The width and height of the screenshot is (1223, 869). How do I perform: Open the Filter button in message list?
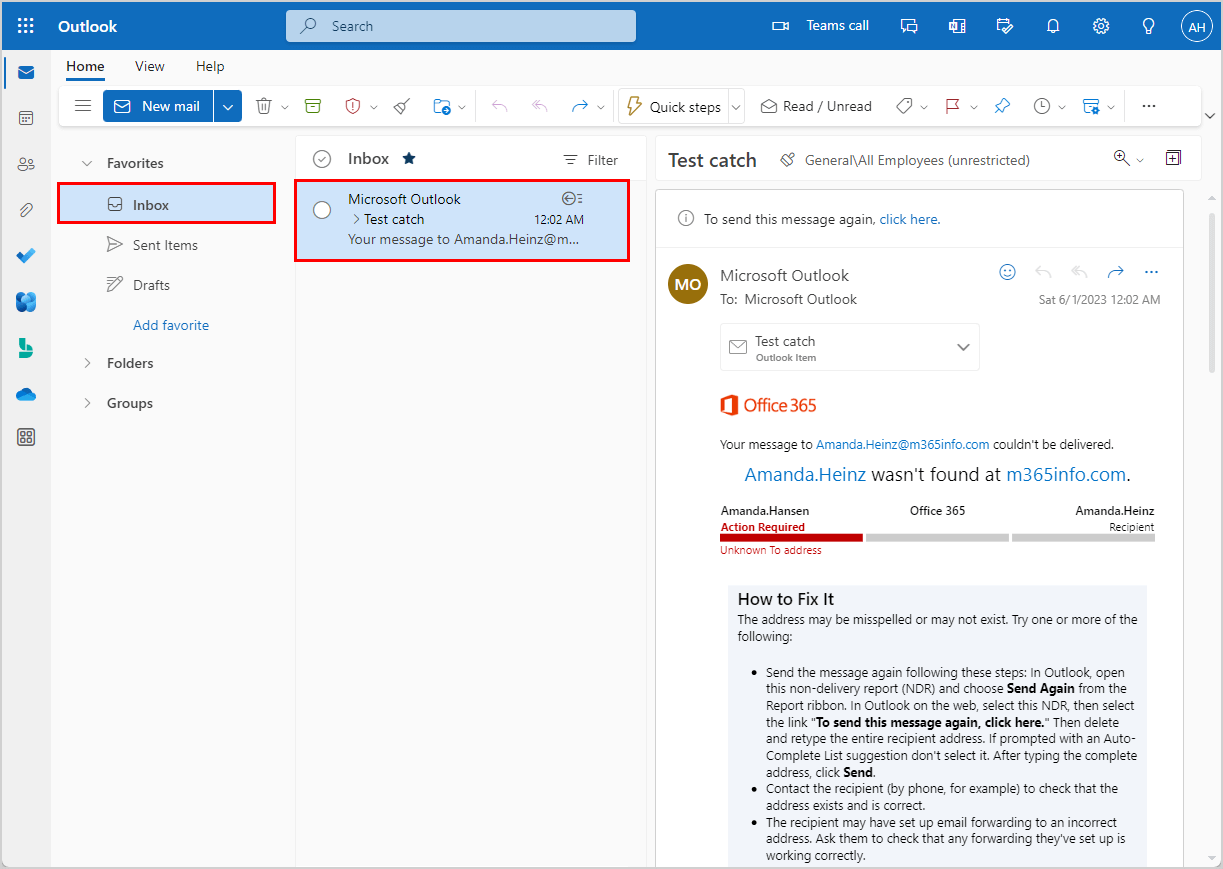pos(590,160)
